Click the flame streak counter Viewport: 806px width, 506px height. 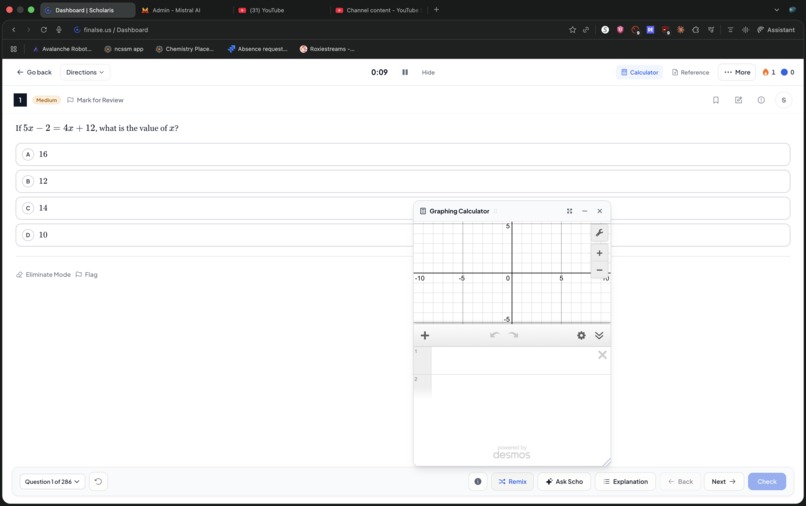(x=768, y=73)
